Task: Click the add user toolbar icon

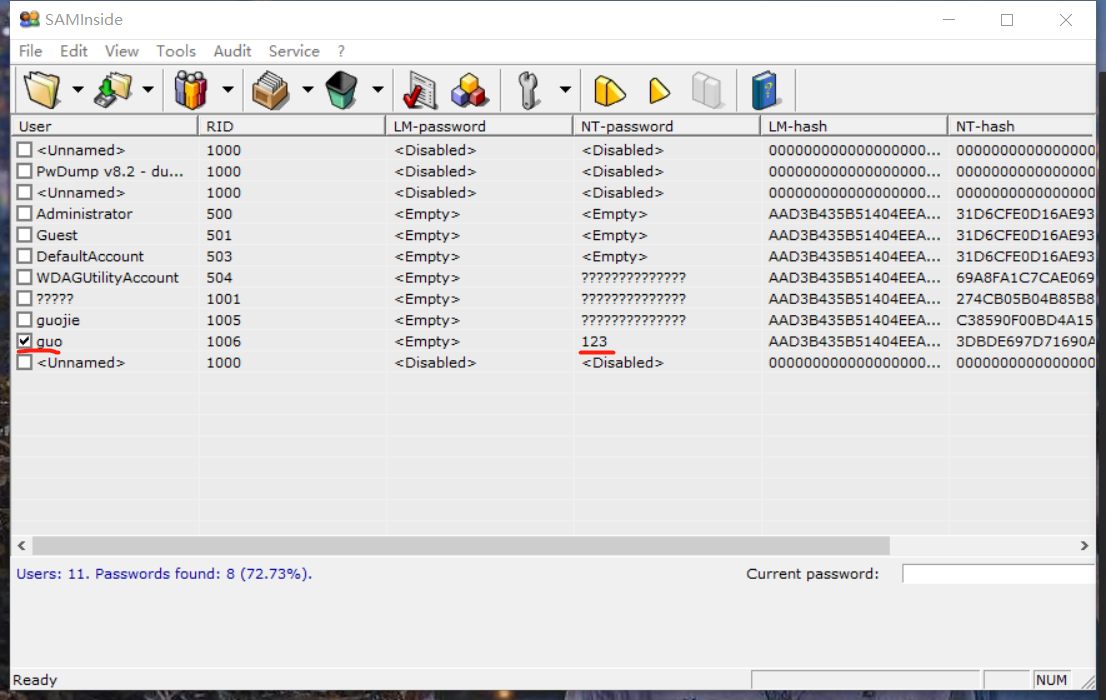Action: (190, 90)
